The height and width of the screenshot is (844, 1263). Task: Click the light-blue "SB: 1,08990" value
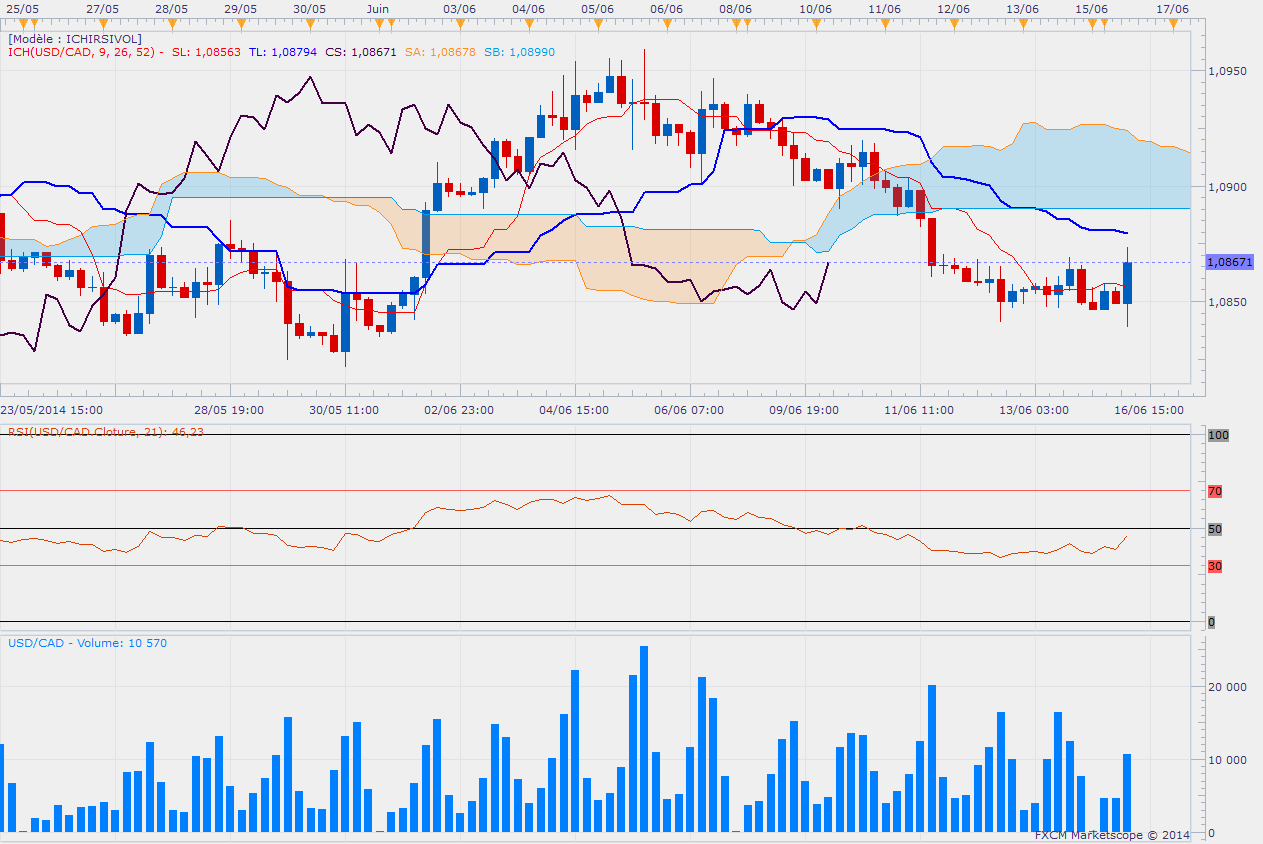click(519, 52)
